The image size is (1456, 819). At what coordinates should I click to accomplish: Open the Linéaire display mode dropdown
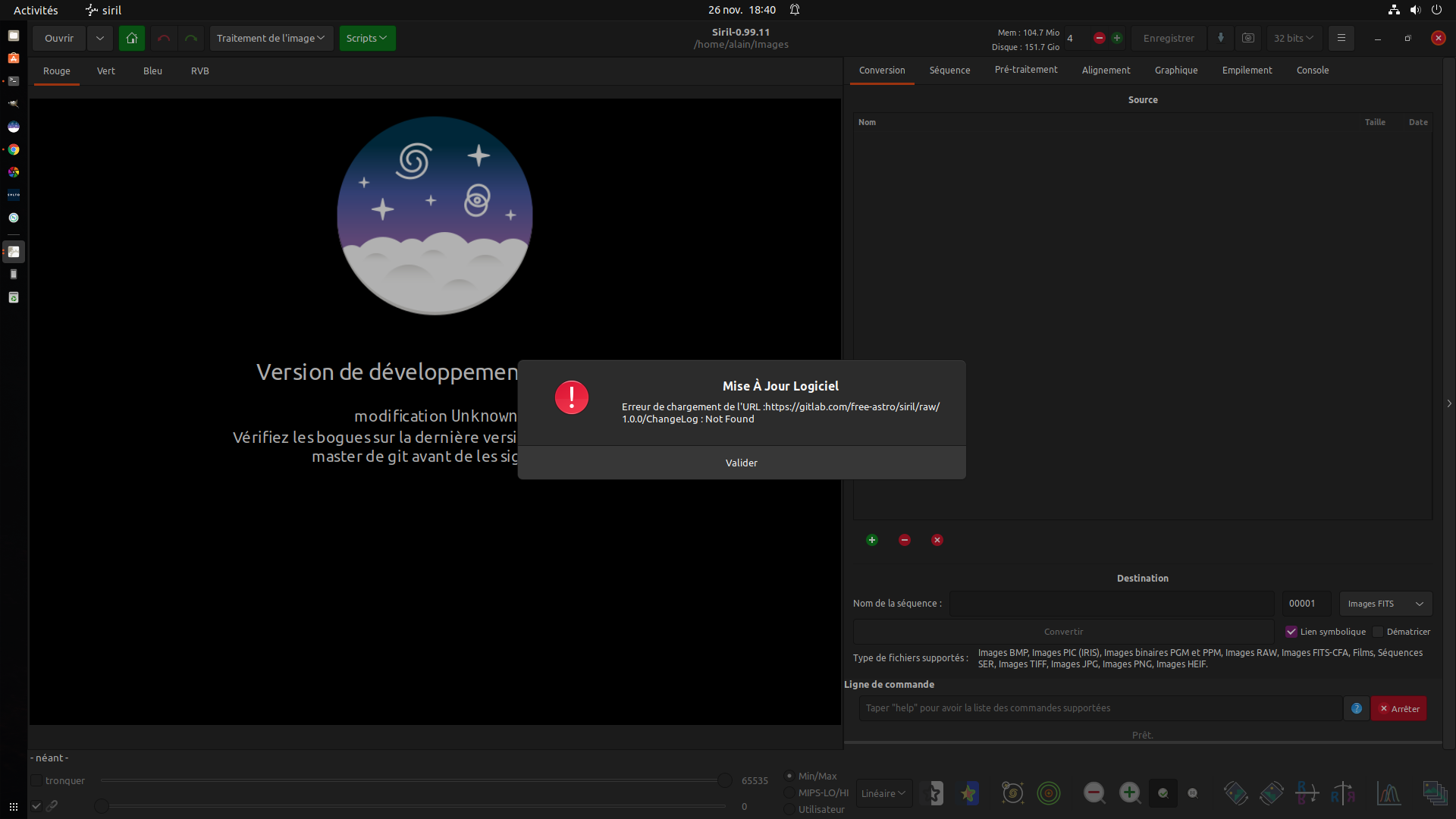coord(883,793)
